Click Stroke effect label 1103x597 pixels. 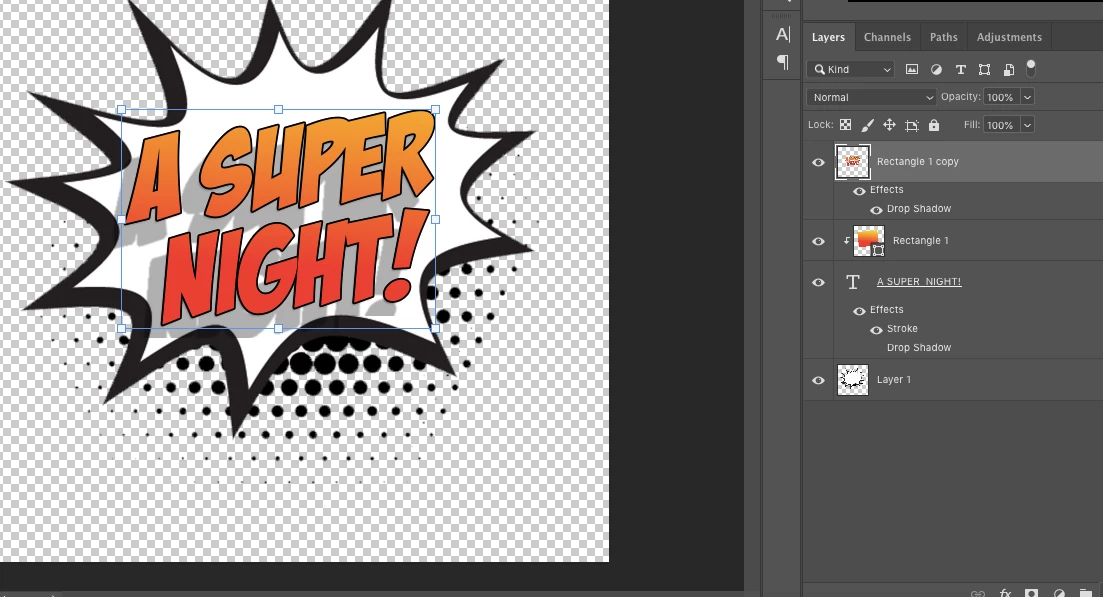[x=902, y=328]
